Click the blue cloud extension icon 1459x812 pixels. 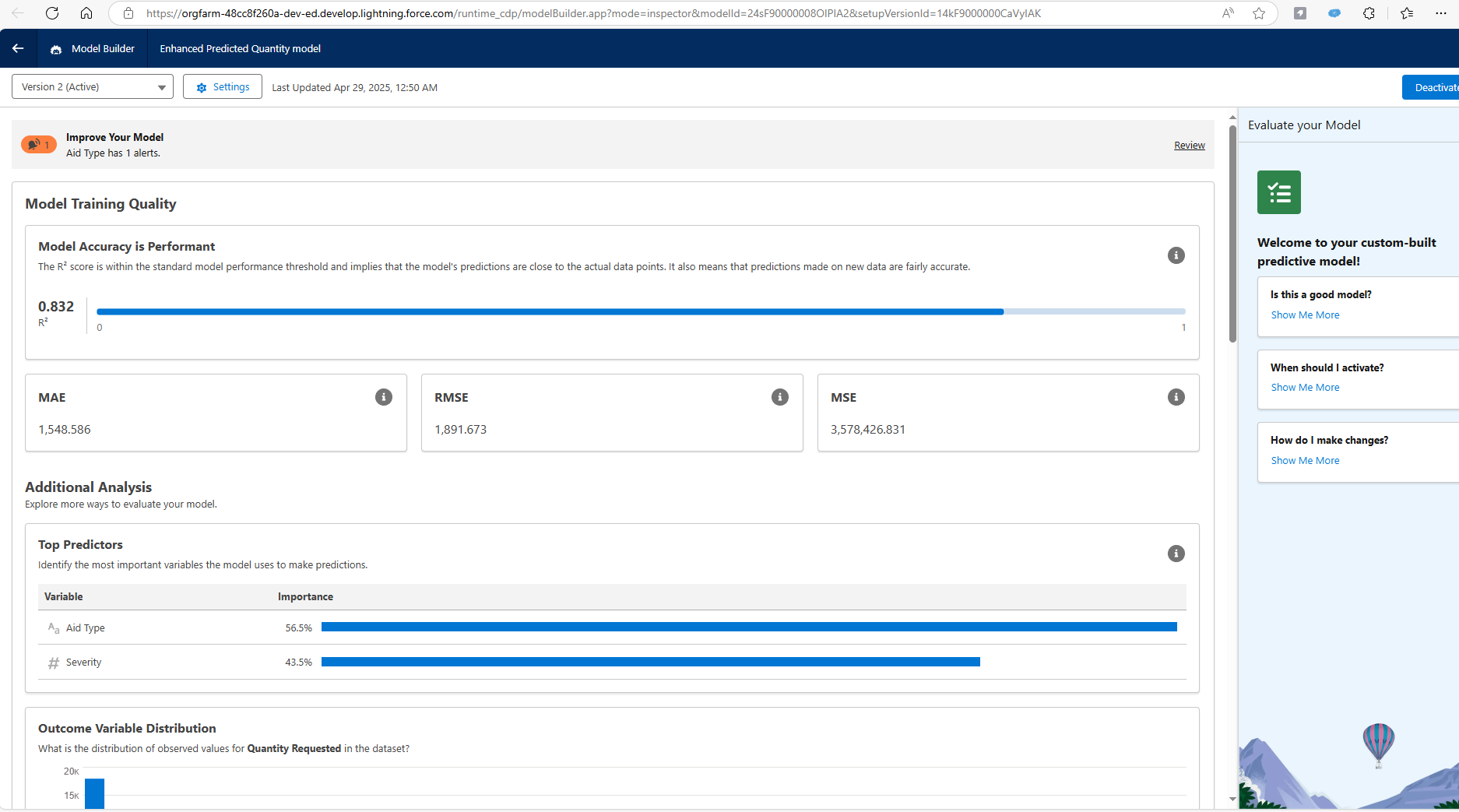pos(1334,13)
